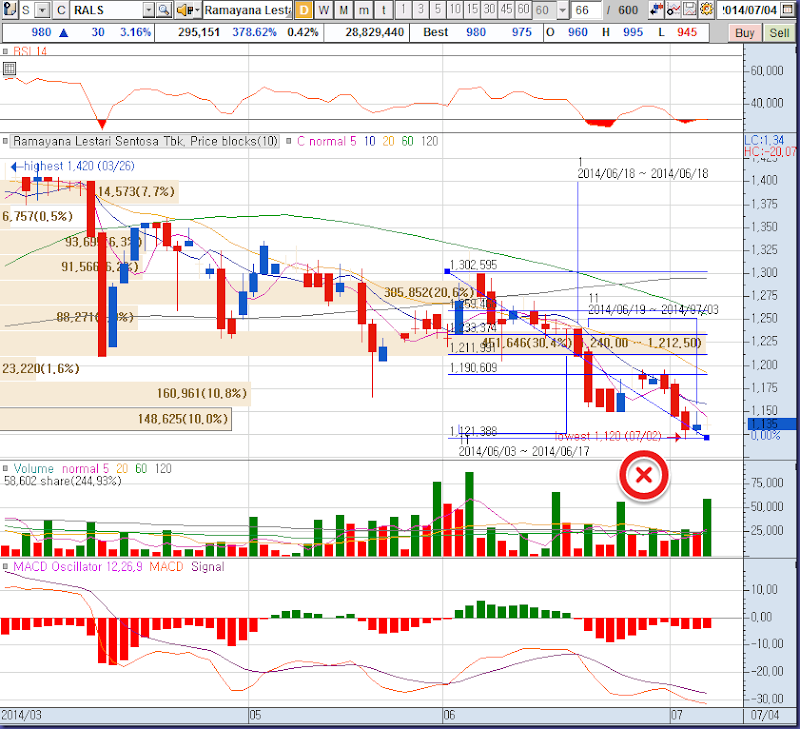Select the t tick period button
800x729 pixels.
(x=384, y=10)
